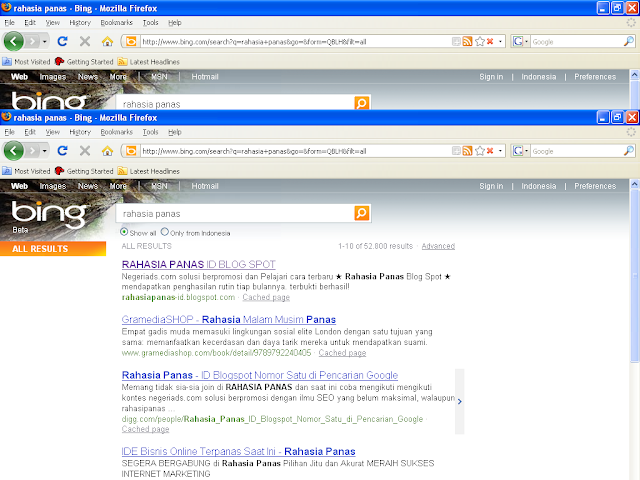
Task: Open search engine dropdown in front window
Action: pyautogui.click(x=527, y=151)
